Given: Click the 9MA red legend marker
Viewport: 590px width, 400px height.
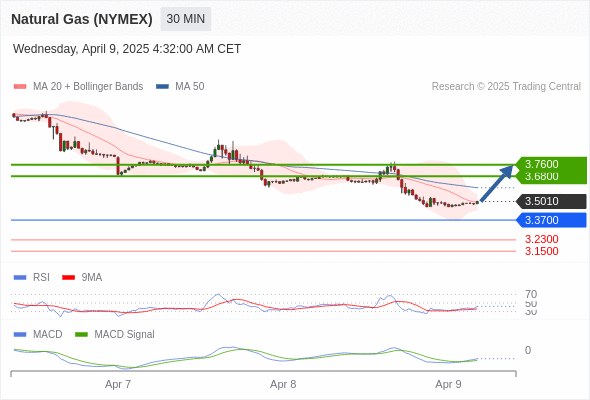Looking at the screenshot, I should [x=68, y=278].
